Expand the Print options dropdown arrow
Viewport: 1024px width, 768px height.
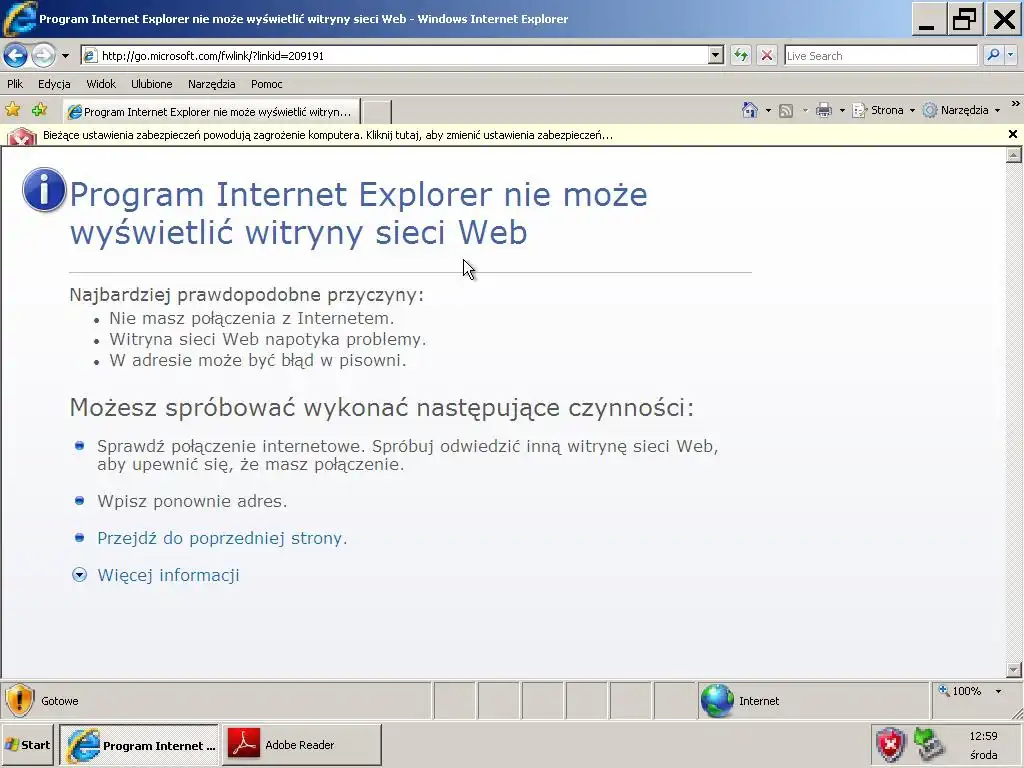pos(842,110)
